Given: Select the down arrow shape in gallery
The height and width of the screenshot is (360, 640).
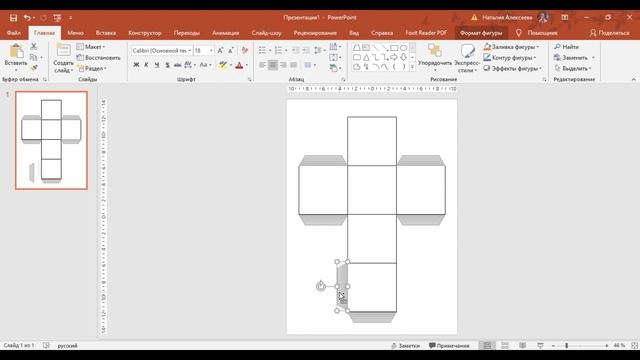Looking at the screenshot, I should point(403,58).
